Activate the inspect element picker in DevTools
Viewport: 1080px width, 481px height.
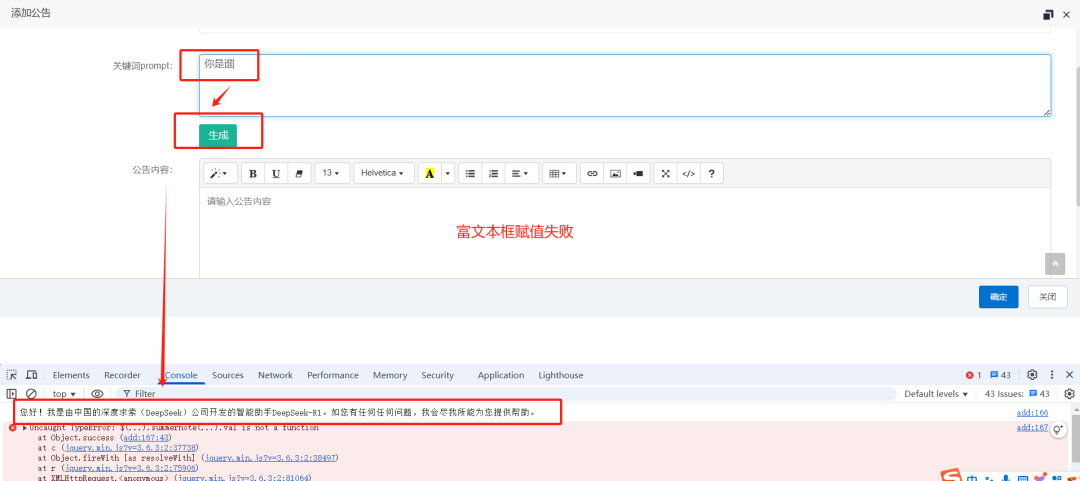12,375
